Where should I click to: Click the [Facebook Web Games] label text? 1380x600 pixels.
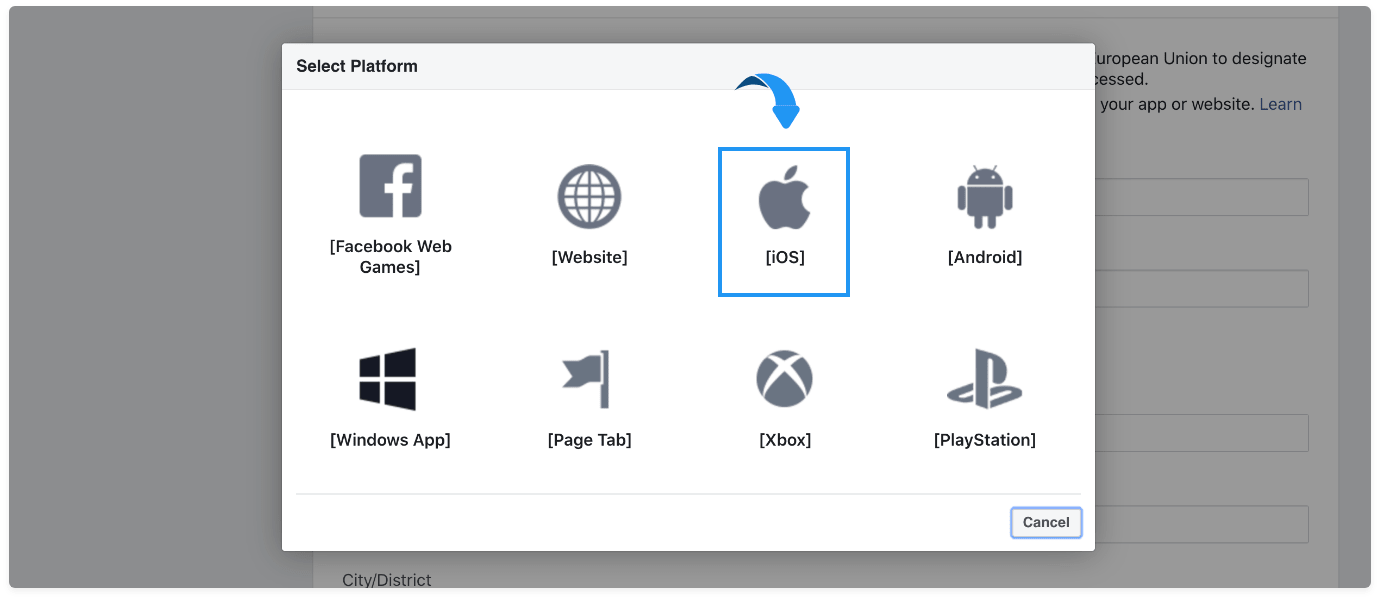point(390,257)
